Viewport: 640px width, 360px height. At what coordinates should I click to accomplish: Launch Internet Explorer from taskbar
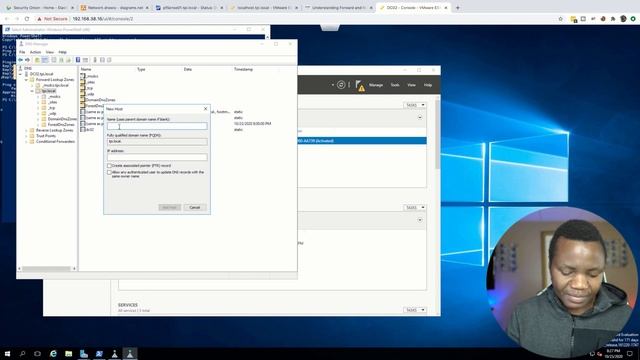(x=53, y=353)
